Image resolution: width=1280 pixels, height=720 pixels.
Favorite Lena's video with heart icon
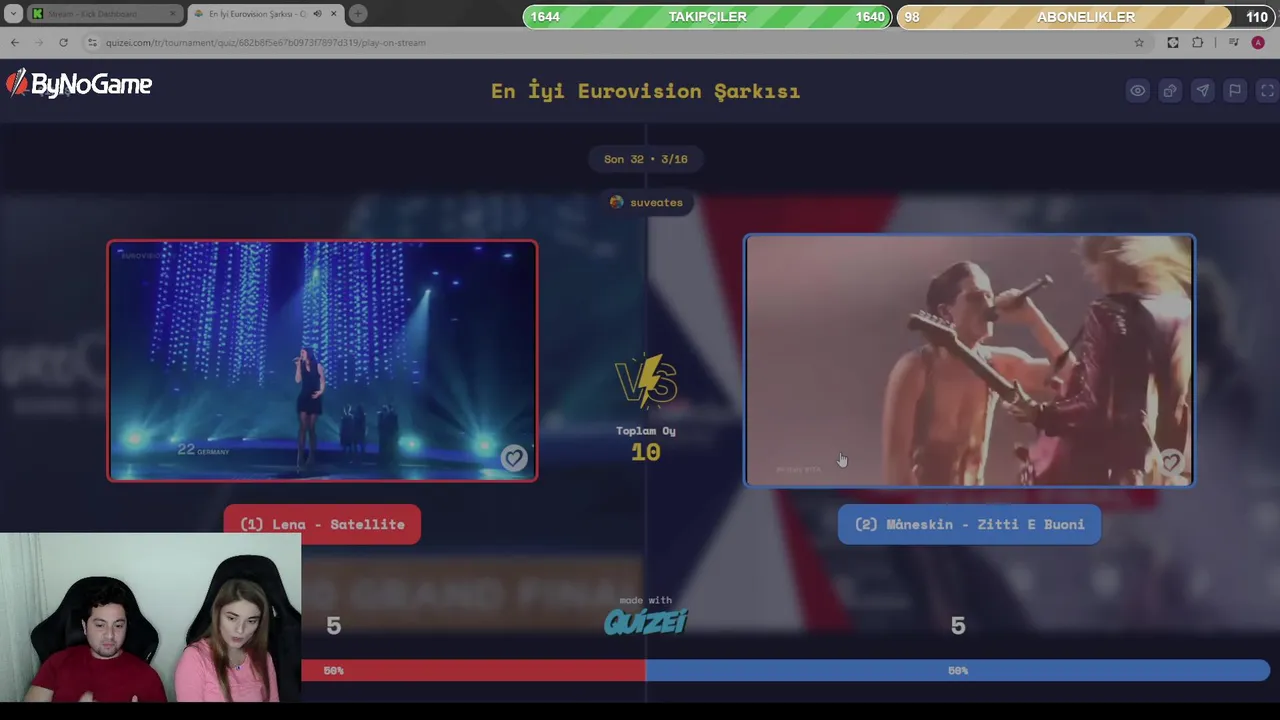click(x=513, y=458)
